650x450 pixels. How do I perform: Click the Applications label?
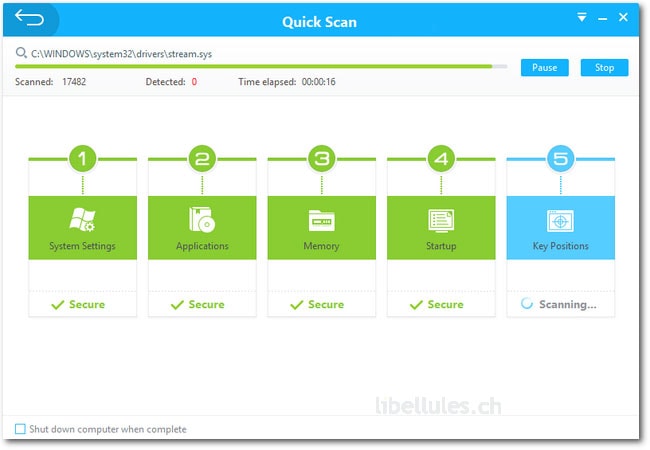202,246
